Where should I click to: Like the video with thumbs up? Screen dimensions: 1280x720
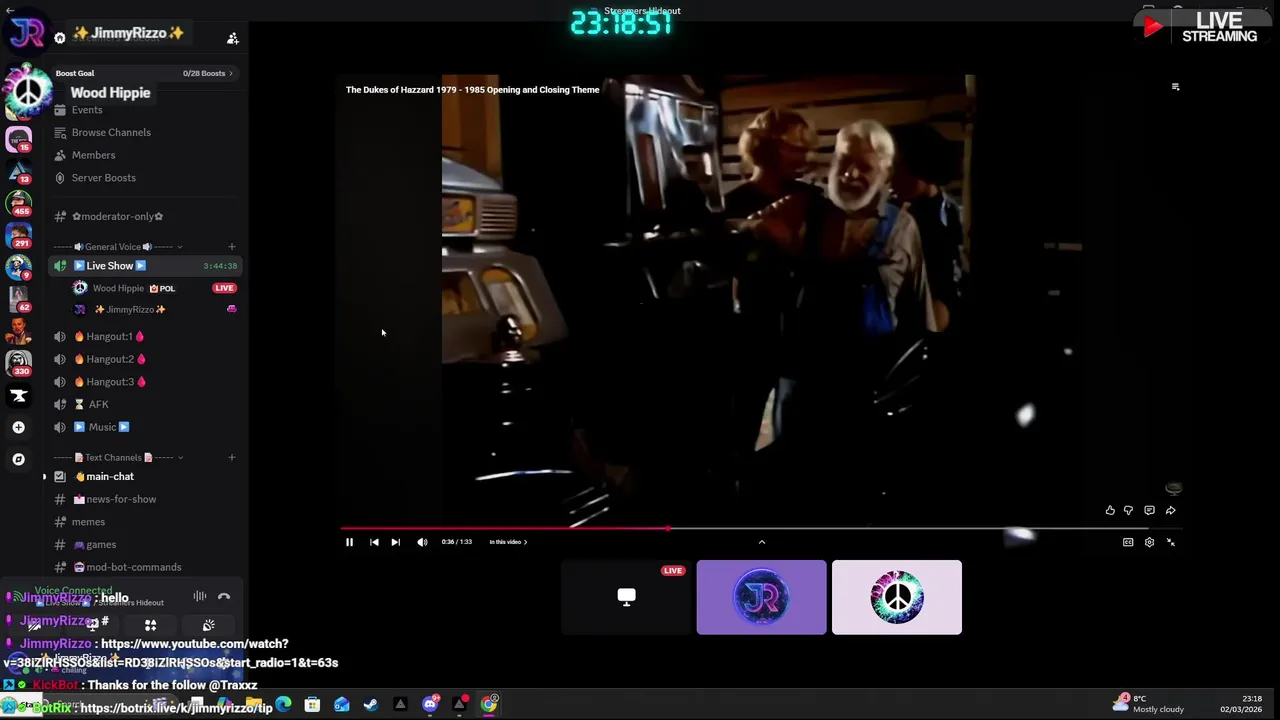[1110, 510]
